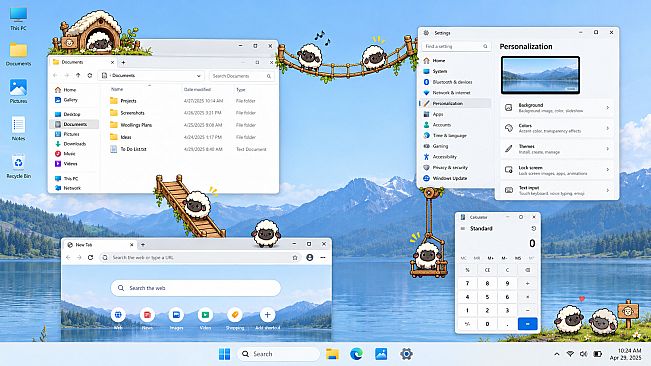
Task: Click the backspace key in Calculator
Action: pyautogui.click(x=527, y=270)
